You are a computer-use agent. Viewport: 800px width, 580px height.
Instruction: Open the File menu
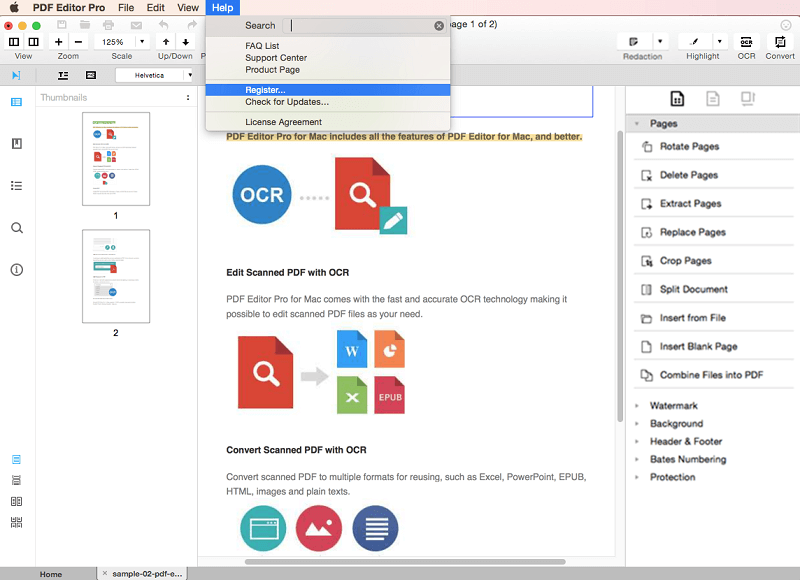(x=126, y=8)
